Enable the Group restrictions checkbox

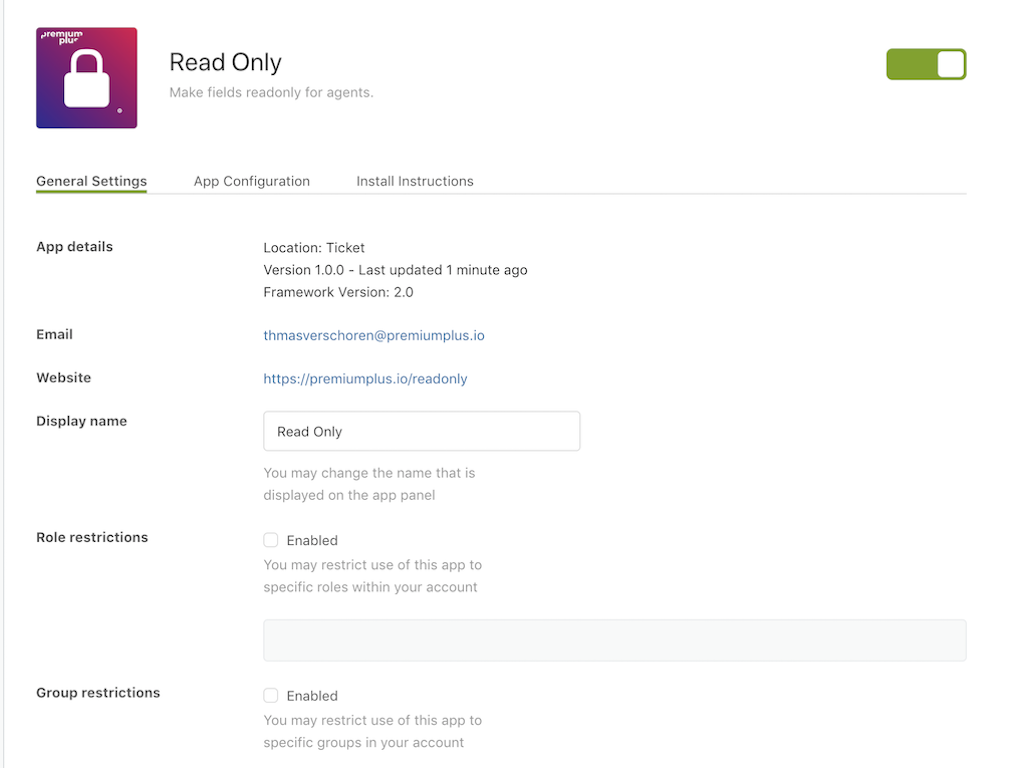[271, 696]
